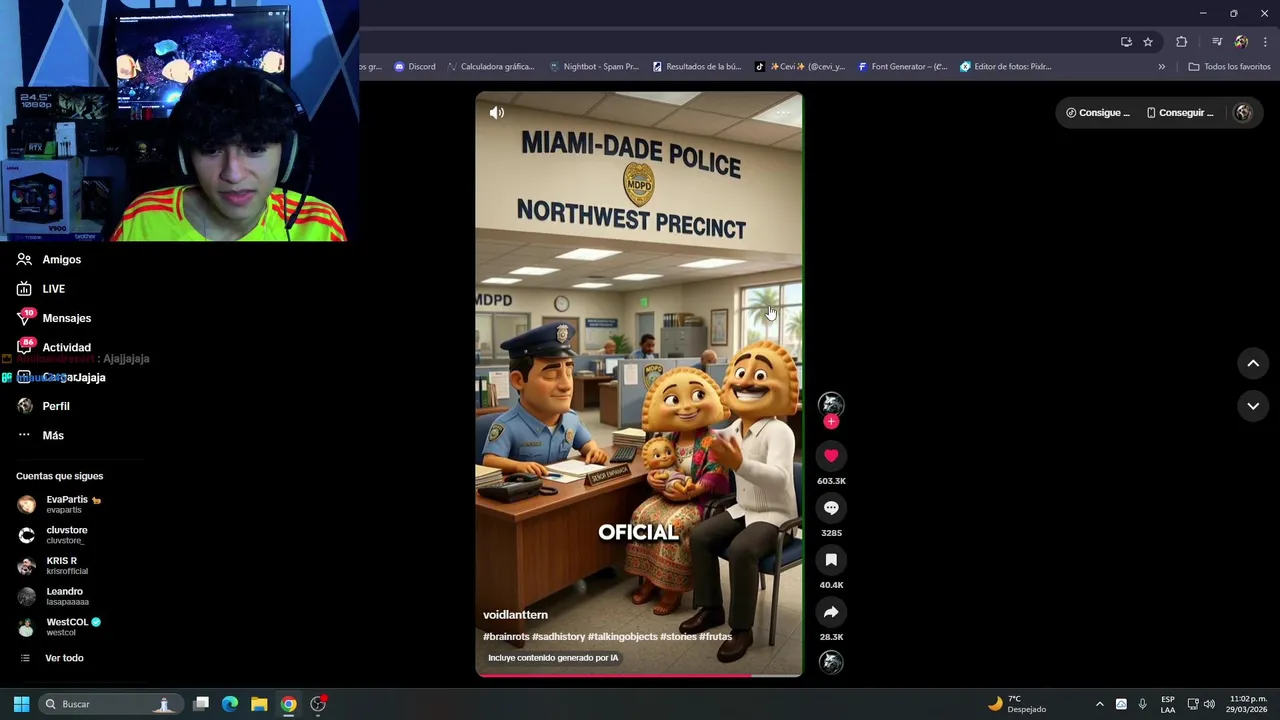
Task: Open the clock showing 11:02 p.m.
Action: pos(1248,704)
